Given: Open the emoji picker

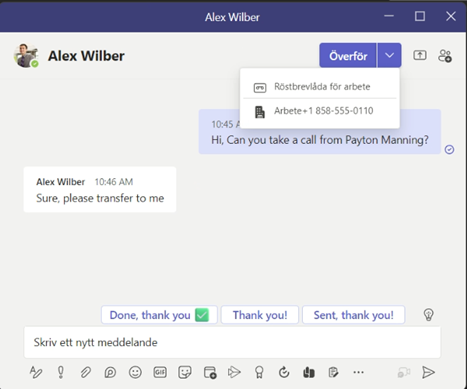Looking at the screenshot, I should coord(135,372).
